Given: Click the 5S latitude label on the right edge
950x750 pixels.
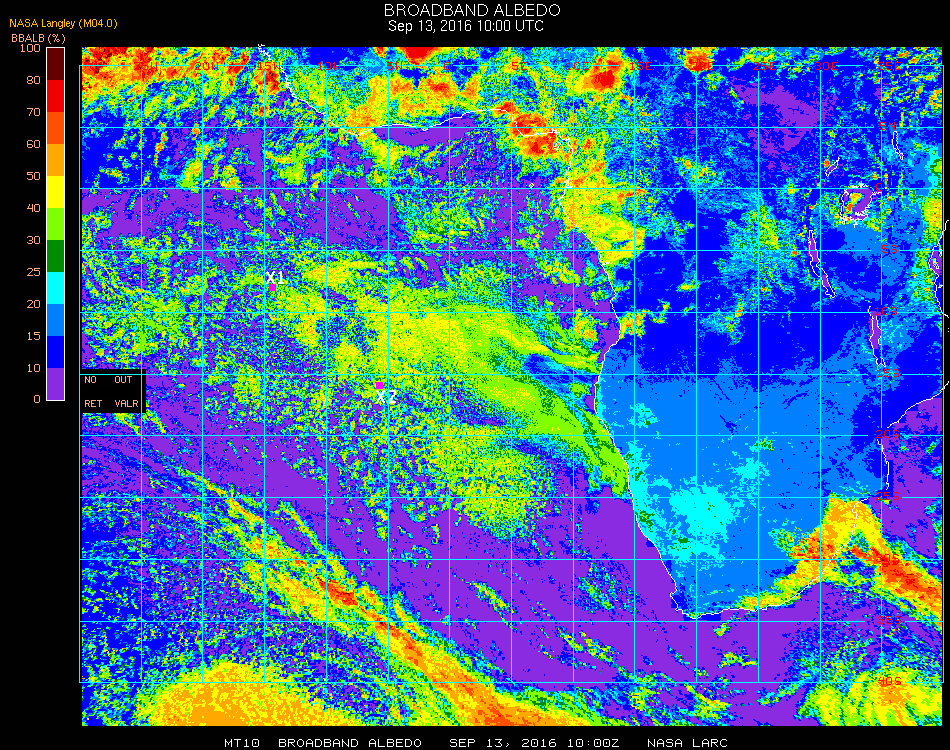Looking at the screenshot, I should click(x=889, y=249).
